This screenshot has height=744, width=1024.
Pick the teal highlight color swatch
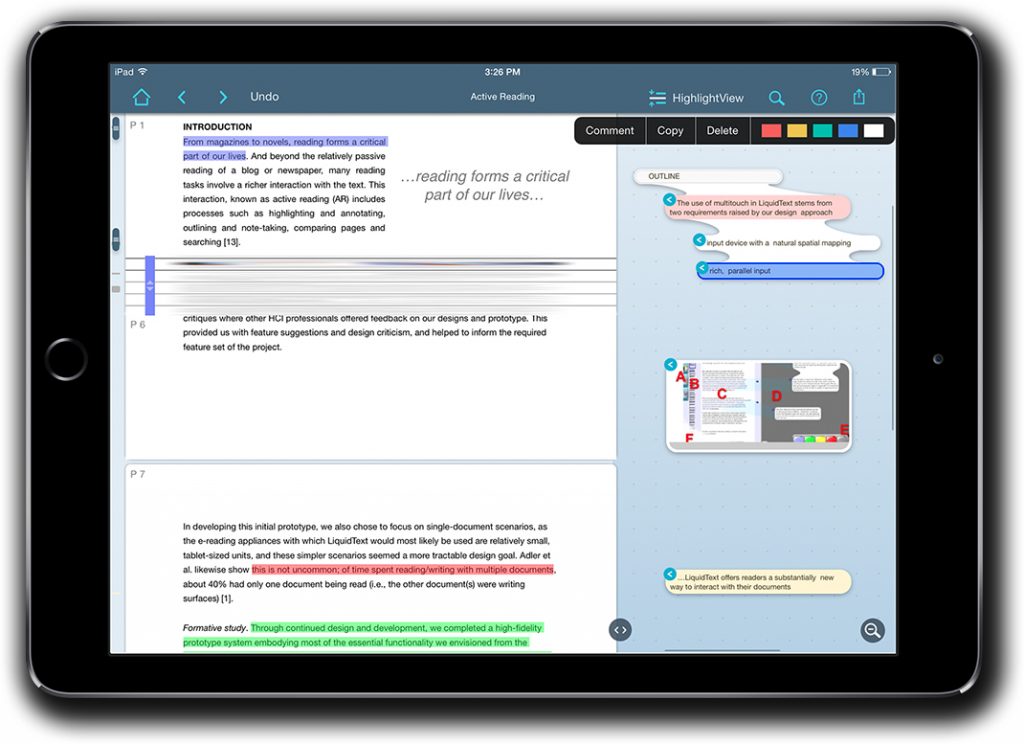(x=822, y=131)
